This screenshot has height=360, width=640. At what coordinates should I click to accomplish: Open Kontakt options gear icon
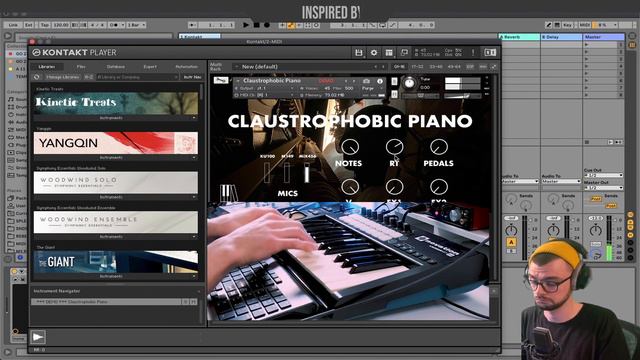coord(374,53)
